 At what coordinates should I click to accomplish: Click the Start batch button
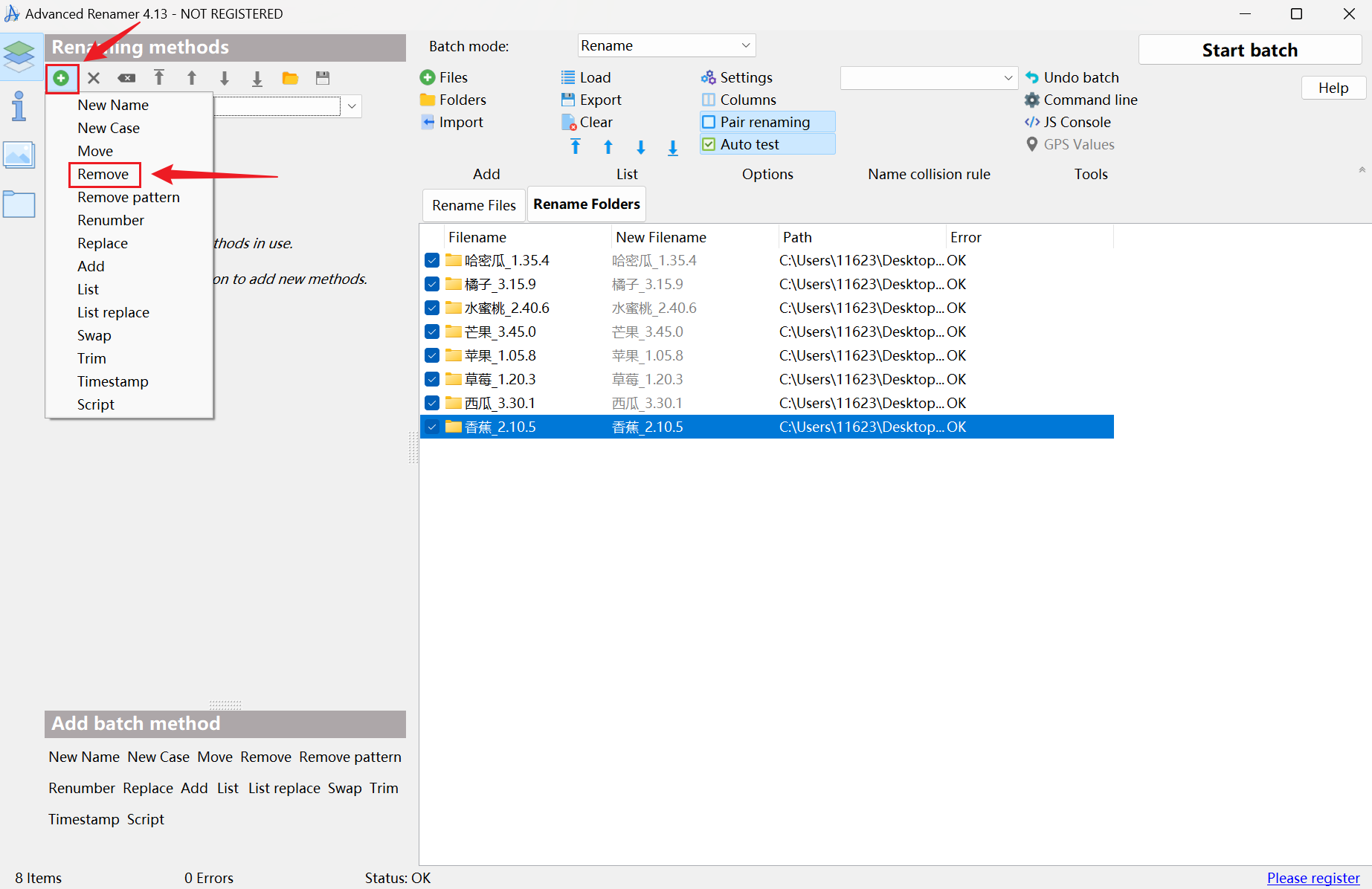pyautogui.click(x=1249, y=51)
